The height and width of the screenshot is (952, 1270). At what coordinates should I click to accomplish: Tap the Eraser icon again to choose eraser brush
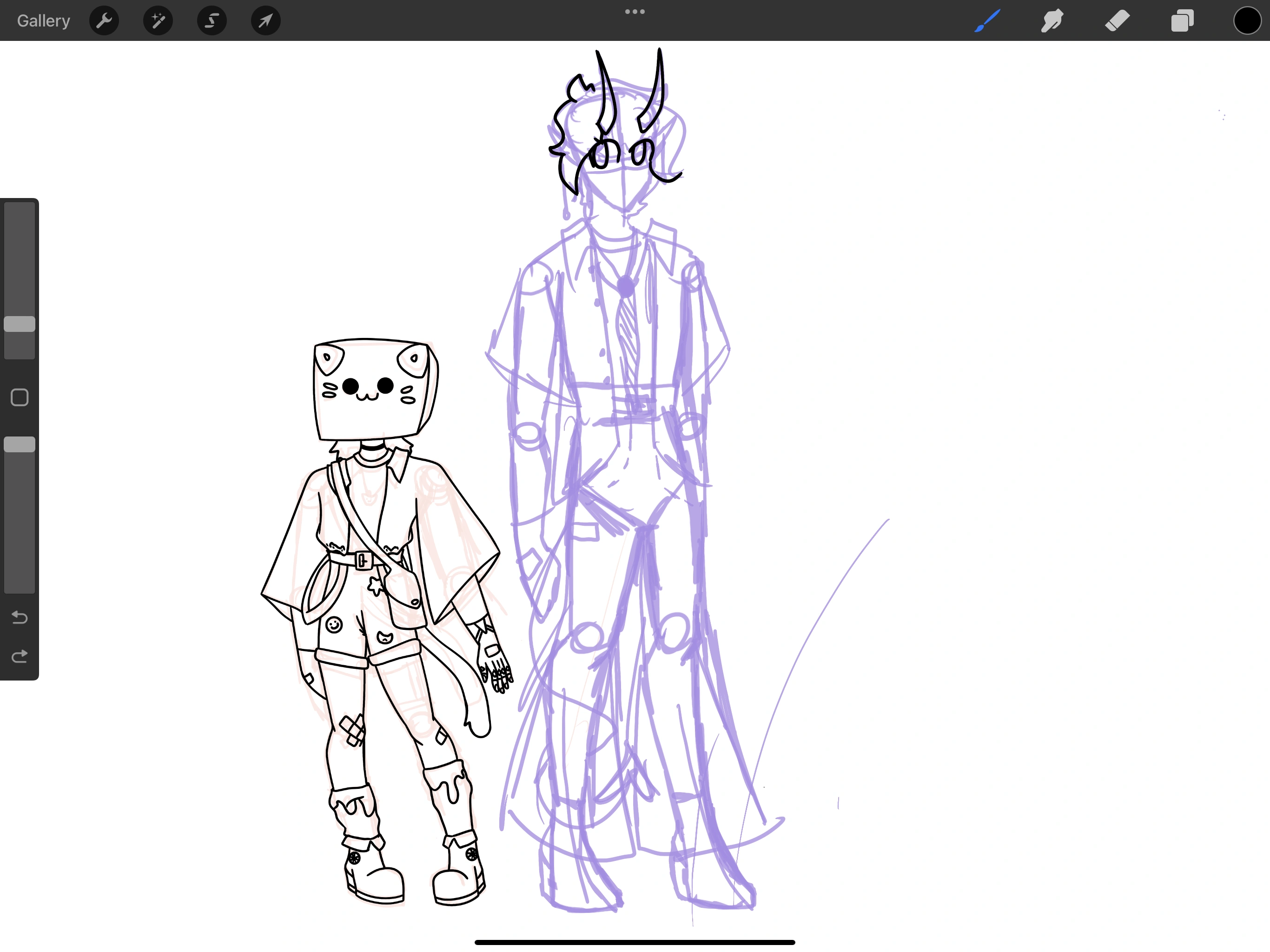point(1117,20)
